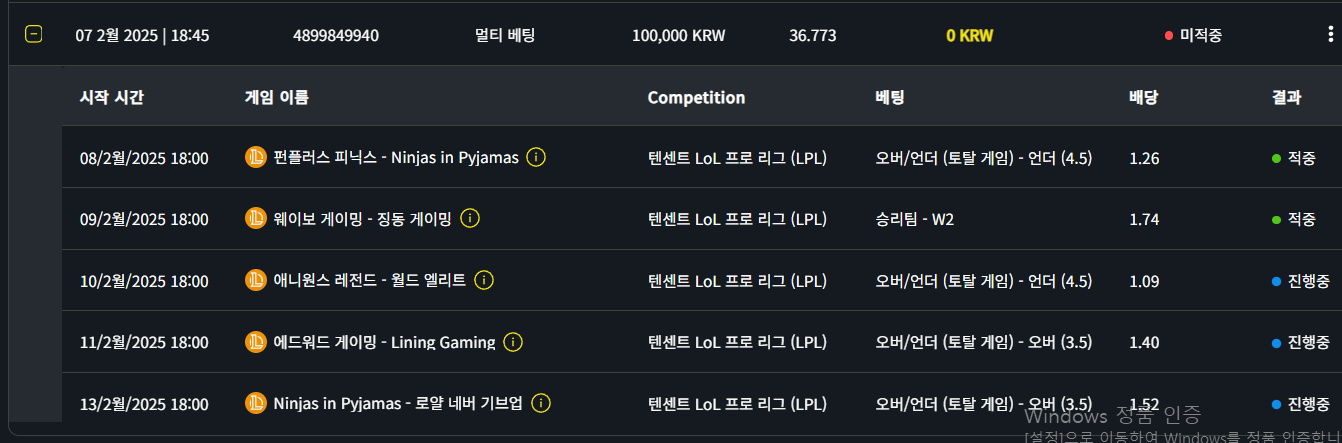
Task: Click LoL game icon beside 에드워드 게이밍 match
Action: click(256, 342)
